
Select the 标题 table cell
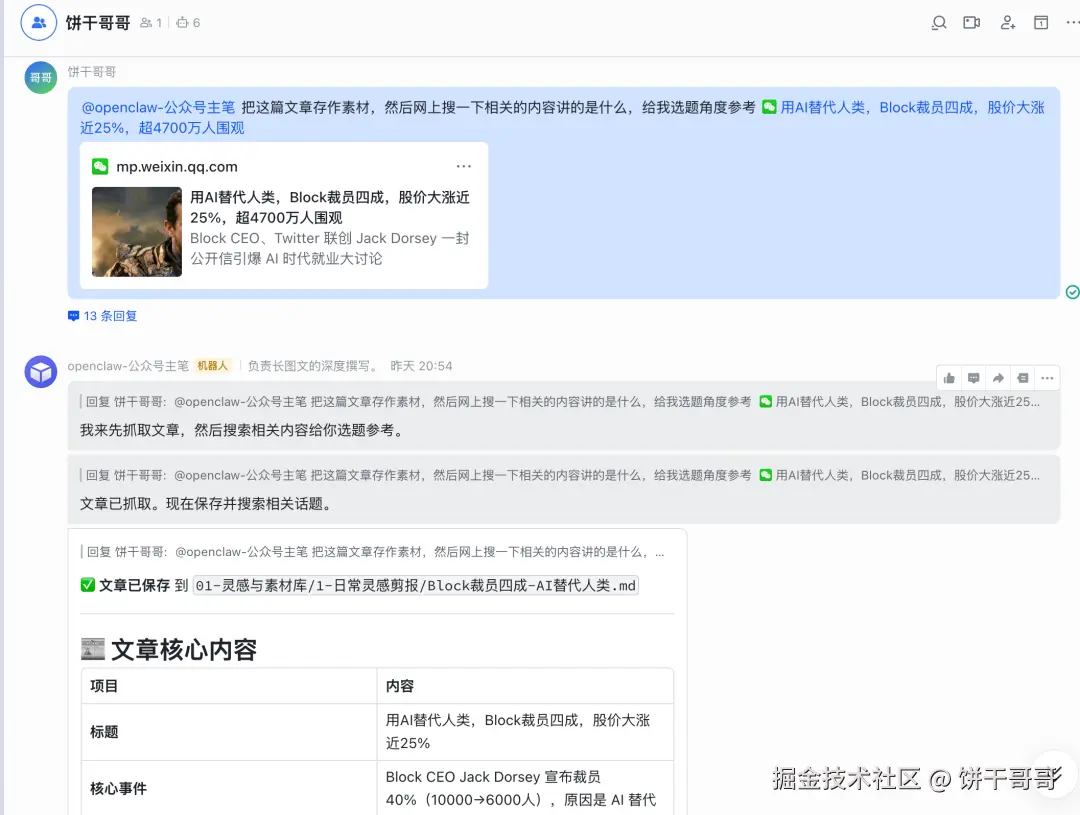(229, 732)
